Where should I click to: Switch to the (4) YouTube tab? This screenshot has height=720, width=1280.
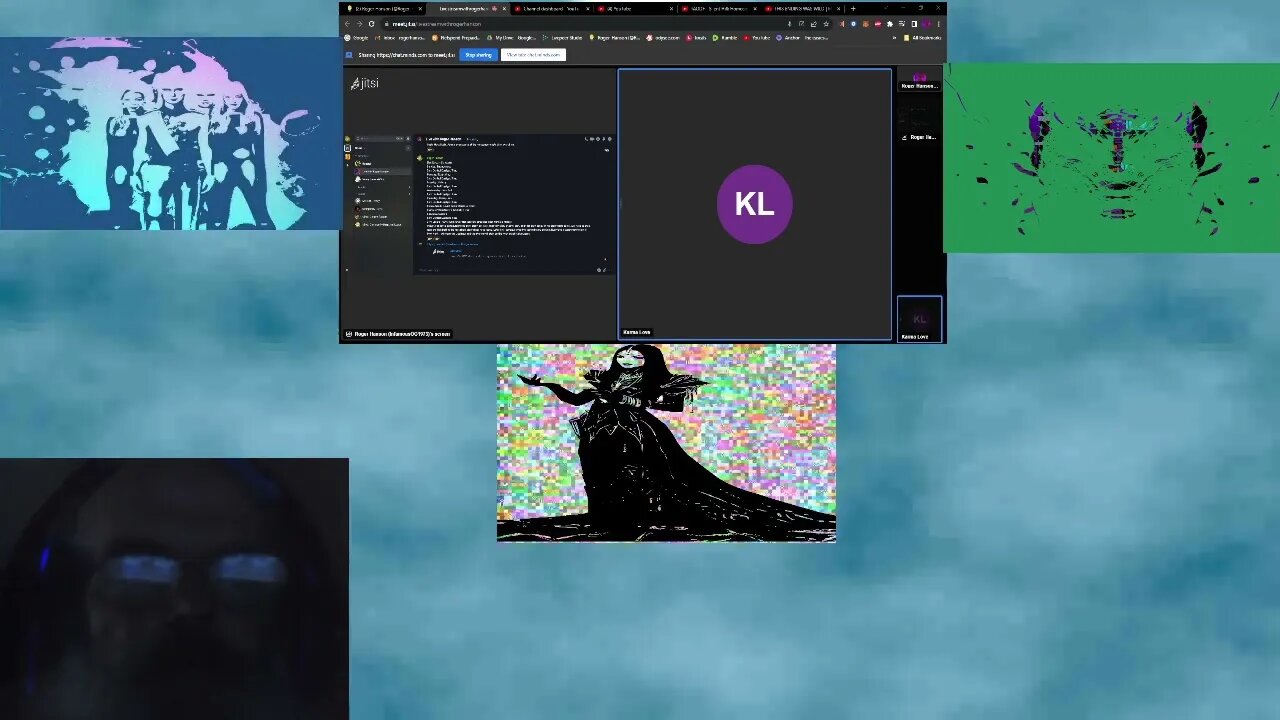tap(637, 8)
